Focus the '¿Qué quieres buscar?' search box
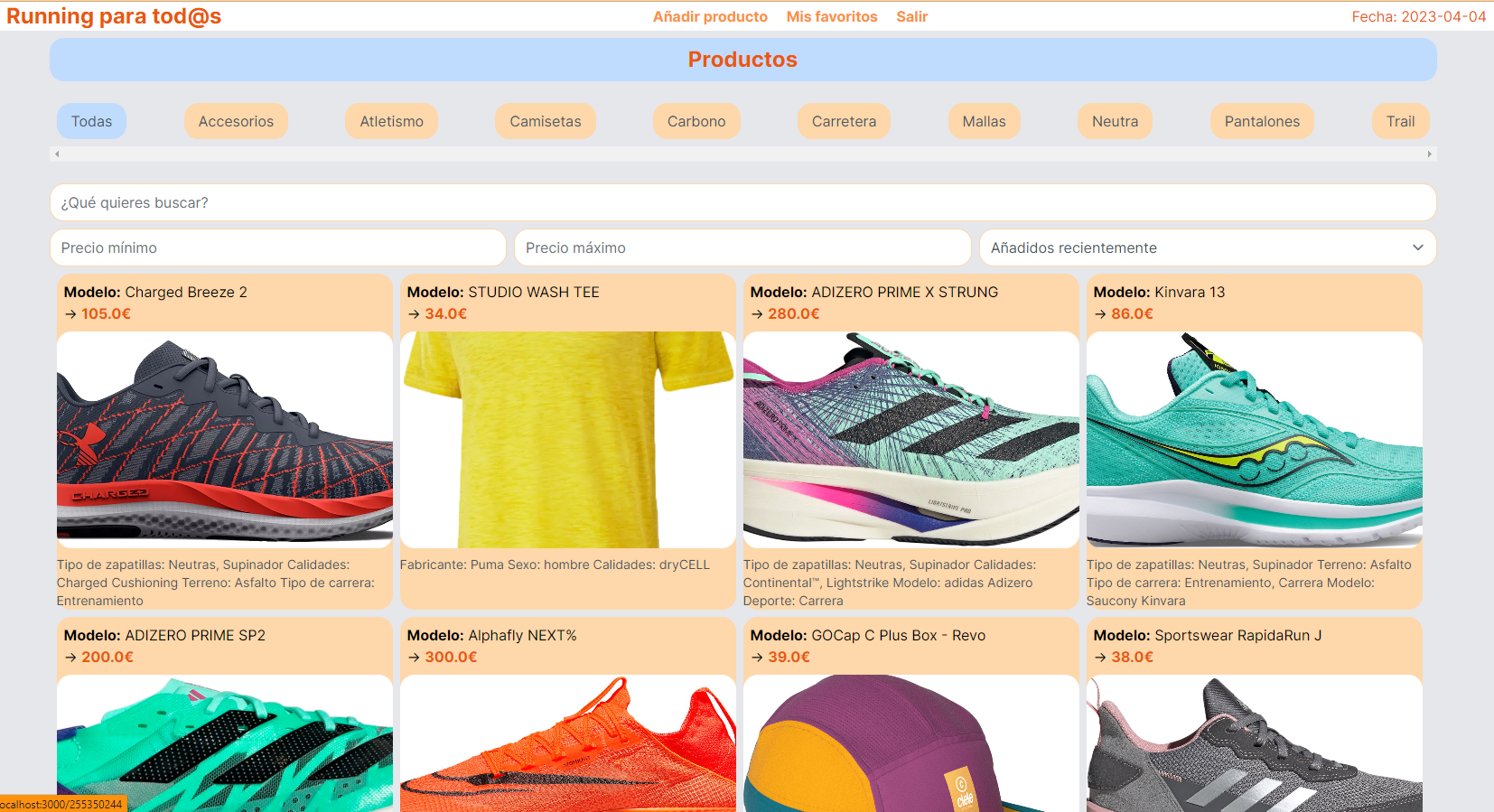The width and height of the screenshot is (1494, 812). [x=742, y=202]
